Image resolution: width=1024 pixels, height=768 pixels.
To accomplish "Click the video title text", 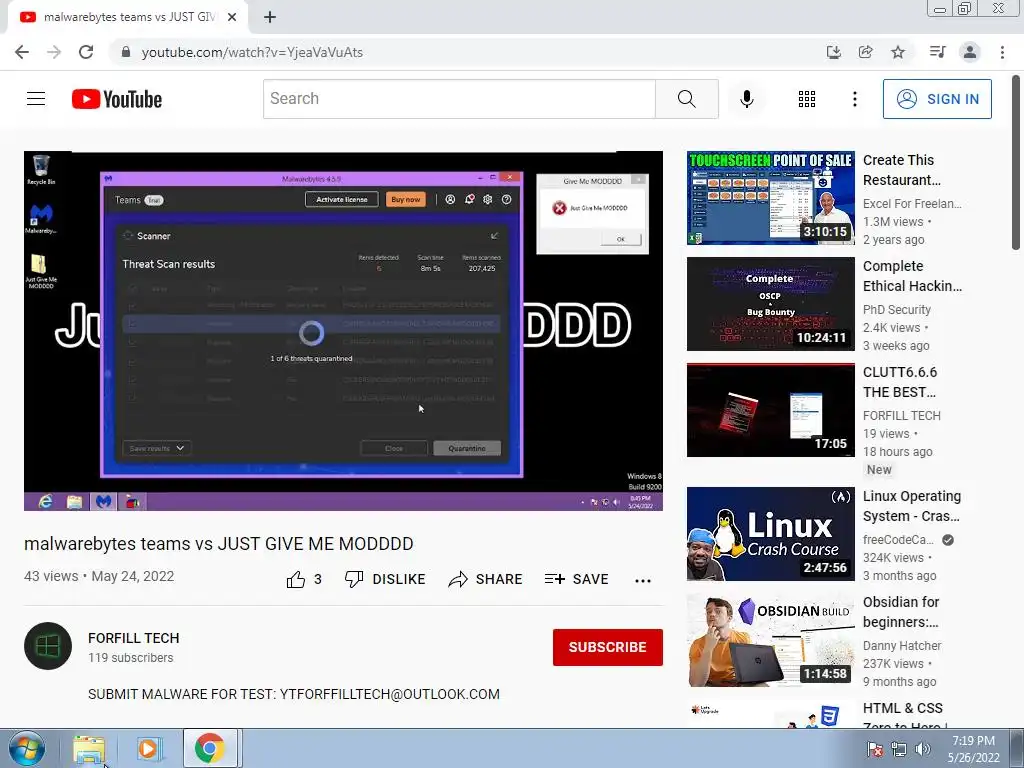I will 219,543.
